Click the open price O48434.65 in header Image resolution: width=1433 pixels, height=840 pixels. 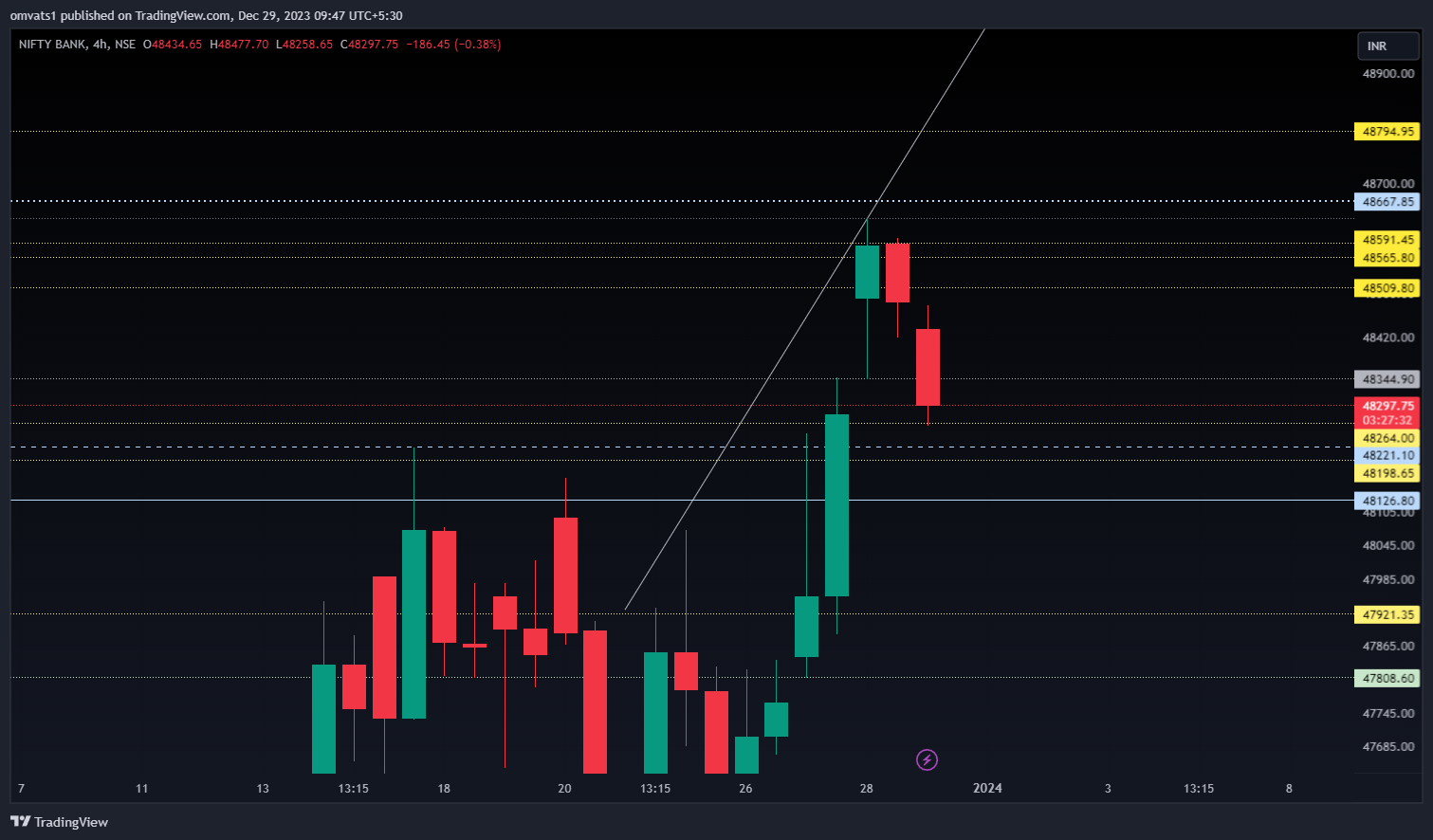(173, 45)
